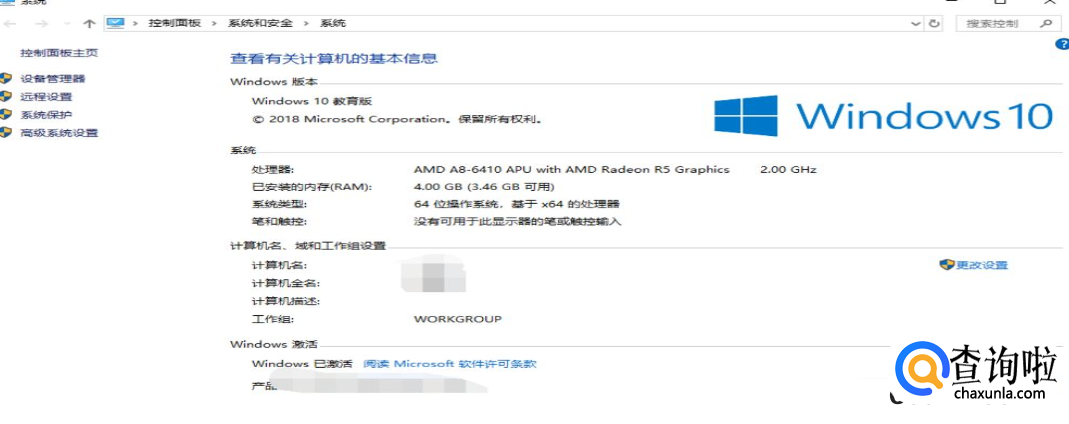Go up one folder level
1069x424 pixels.
point(89,24)
